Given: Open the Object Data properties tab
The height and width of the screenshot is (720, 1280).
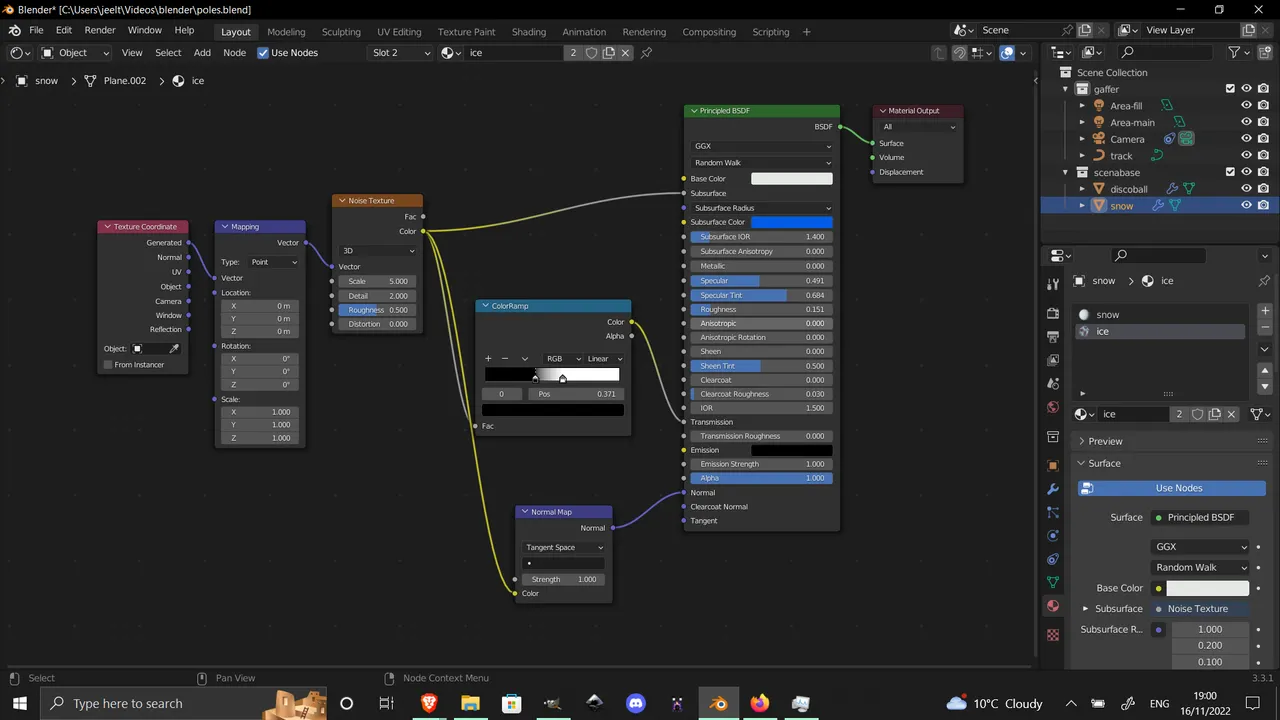Looking at the screenshot, I should [x=1053, y=583].
